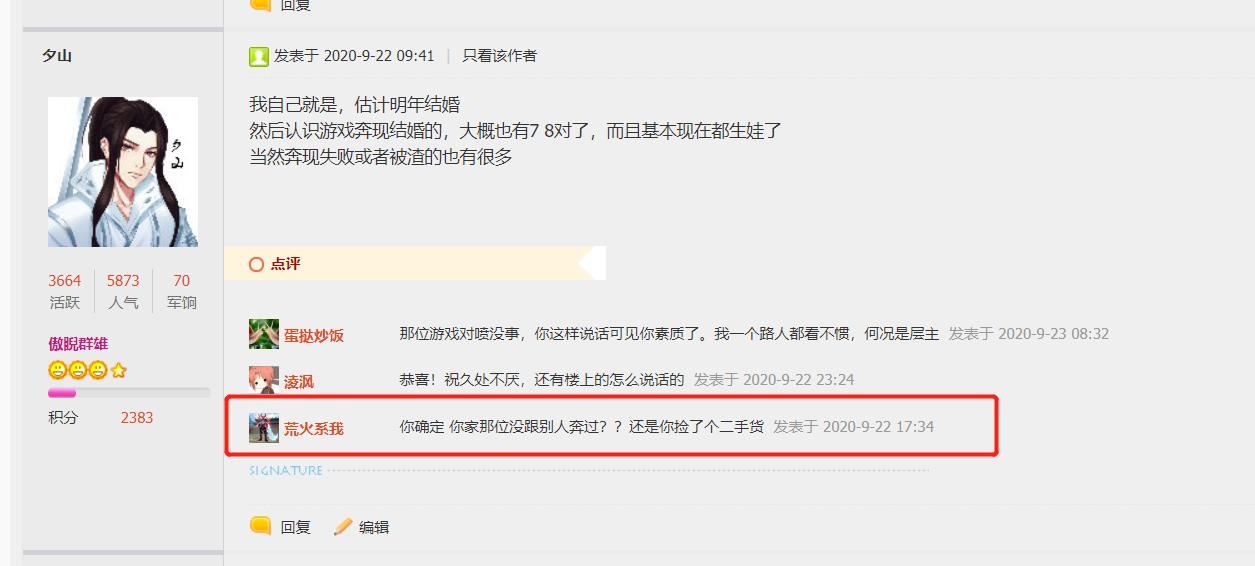Click the reply speech bubble icon near 编辑
Image resolution: width=1255 pixels, height=566 pixels.
coord(260,526)
